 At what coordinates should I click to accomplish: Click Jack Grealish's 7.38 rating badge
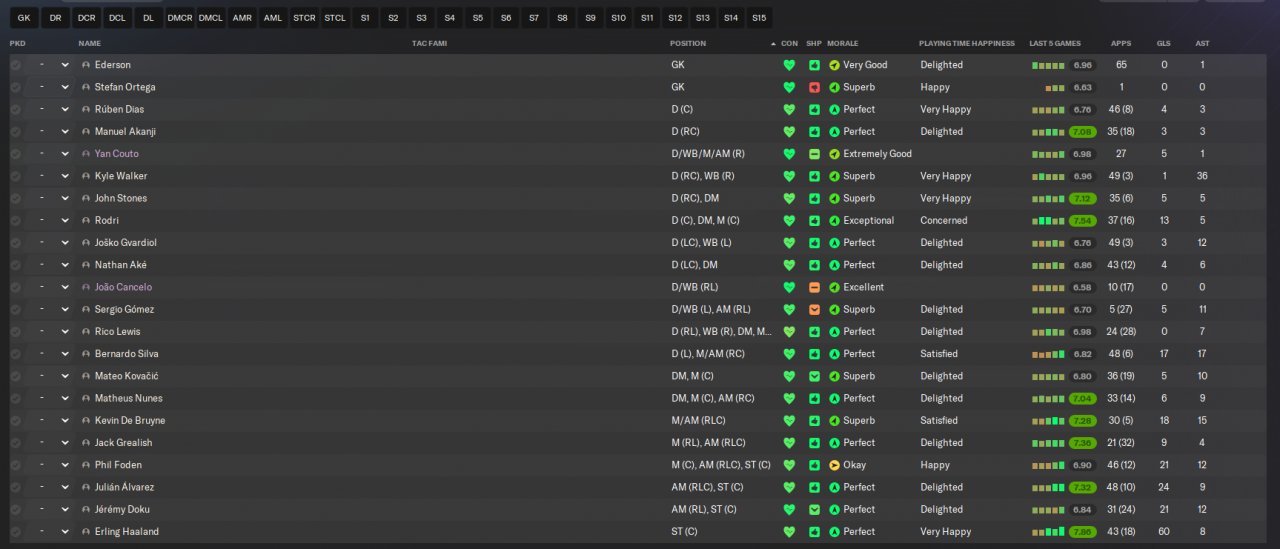(x=1082, y=443)
